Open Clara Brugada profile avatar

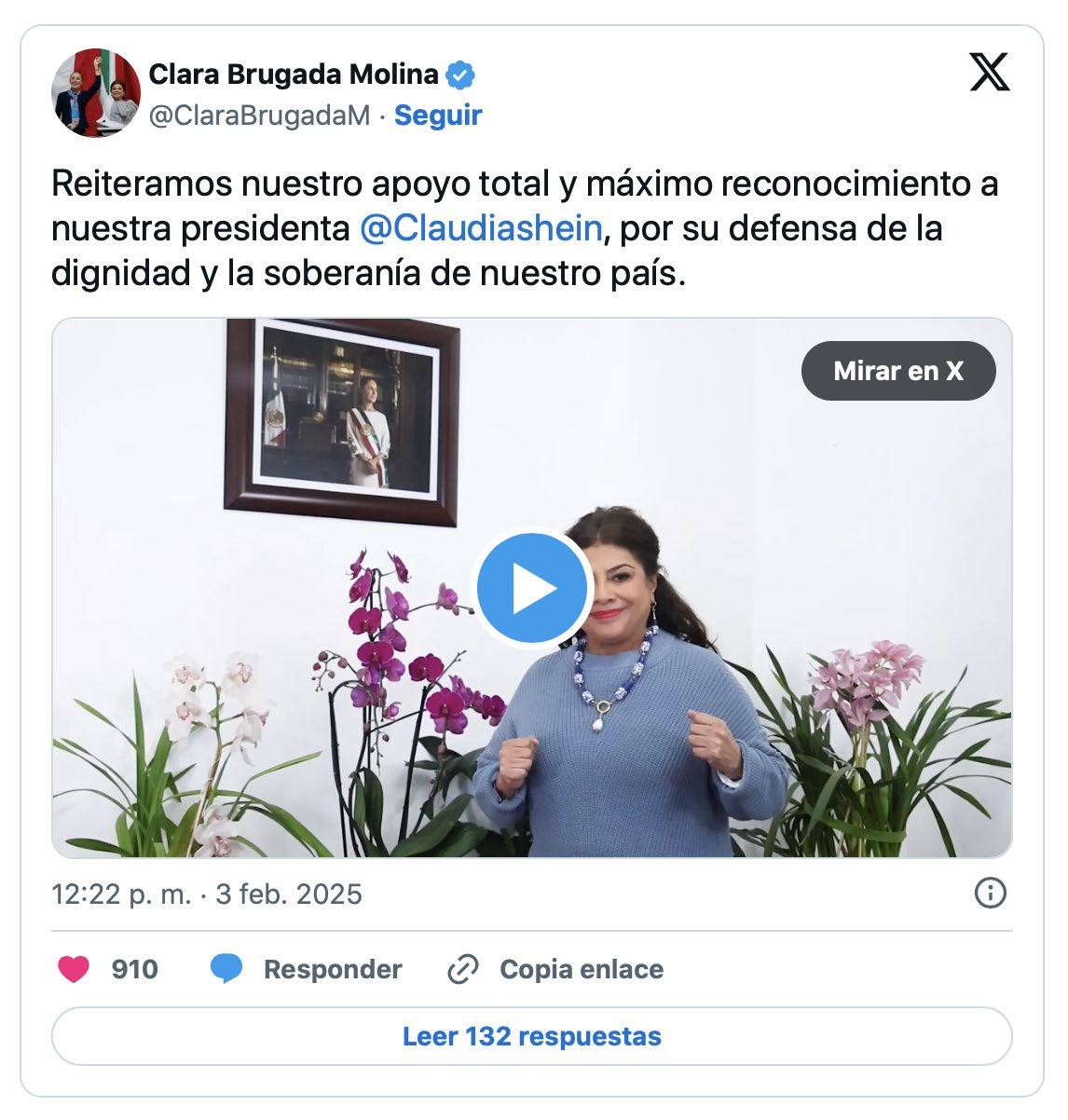[96, 94]
